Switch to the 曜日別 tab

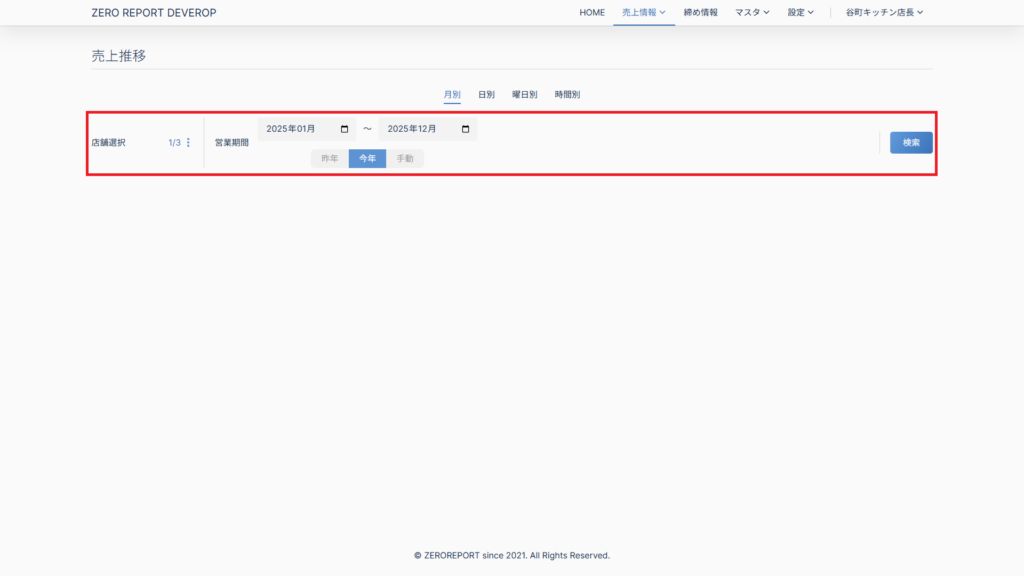pos(525,95)
